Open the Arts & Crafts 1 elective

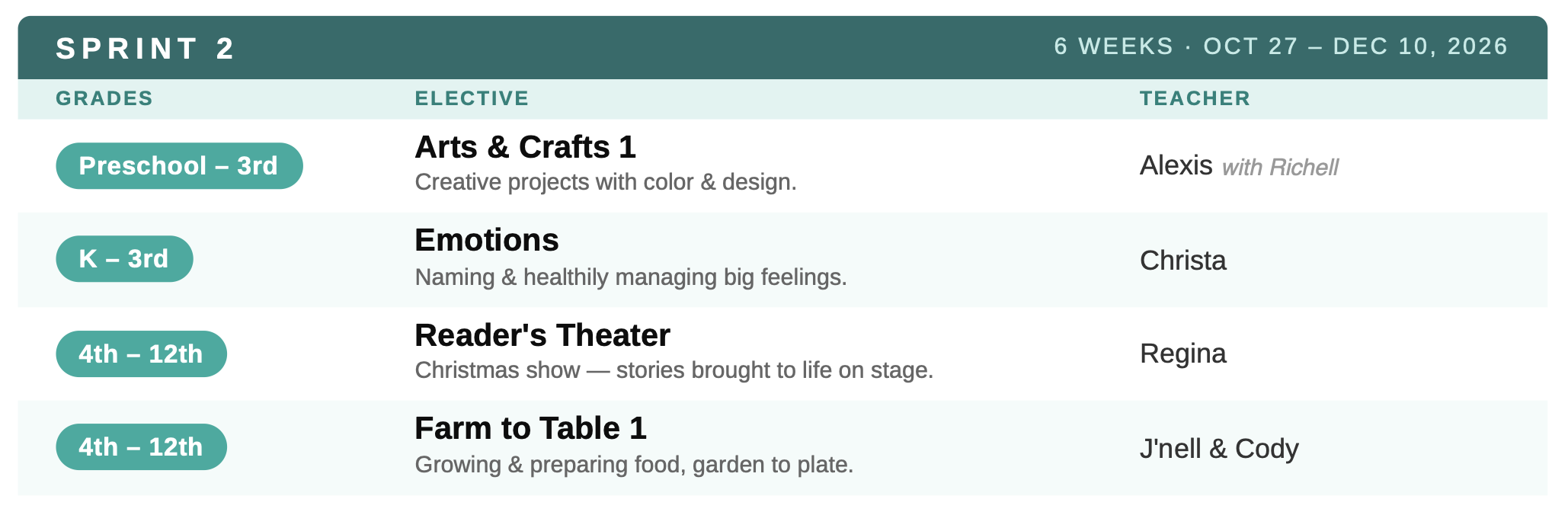[x=525, y=147]
